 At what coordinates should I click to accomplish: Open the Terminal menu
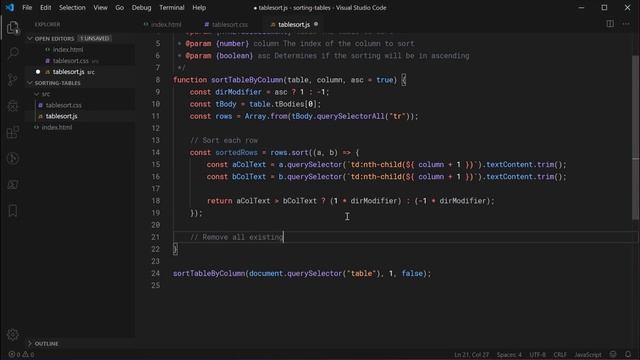click(x=171, y=7)
